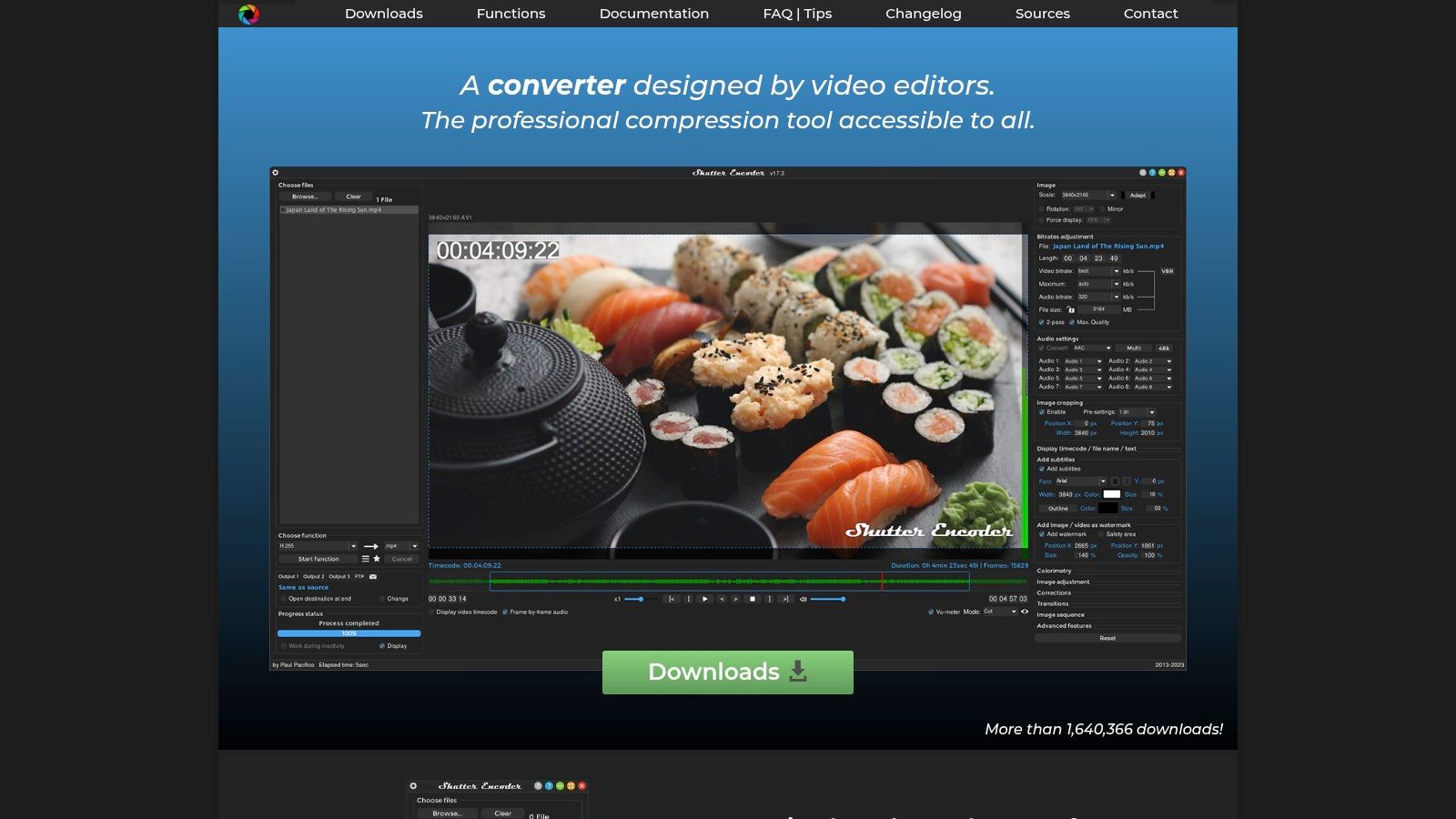Open the FAQ | Tips menu item
This screenshot has height=819, width=1456.
pyautogui.click(x=797, y=14)
